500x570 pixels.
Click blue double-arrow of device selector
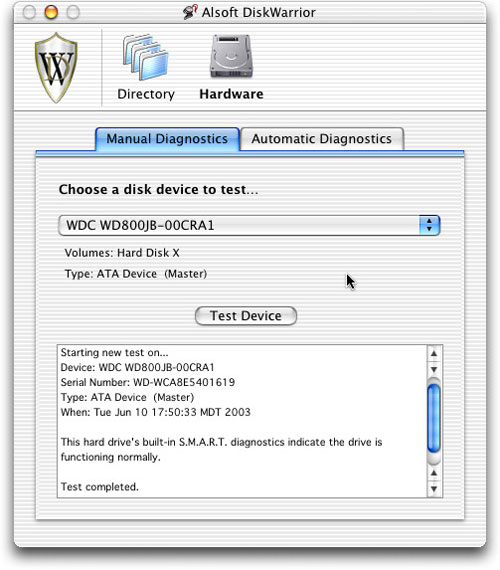(429, 225)
